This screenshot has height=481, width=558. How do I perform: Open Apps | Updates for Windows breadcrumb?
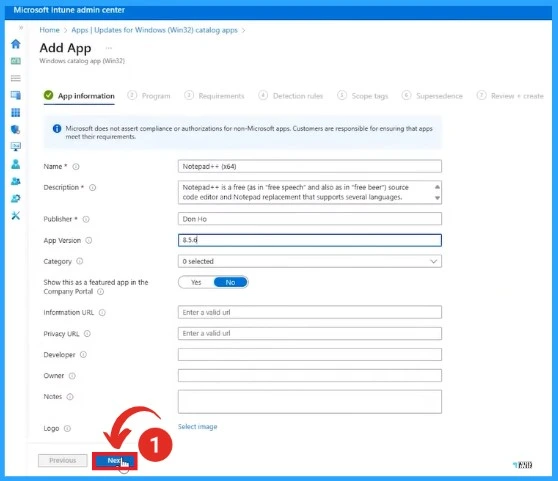click(x=154, y=30)
